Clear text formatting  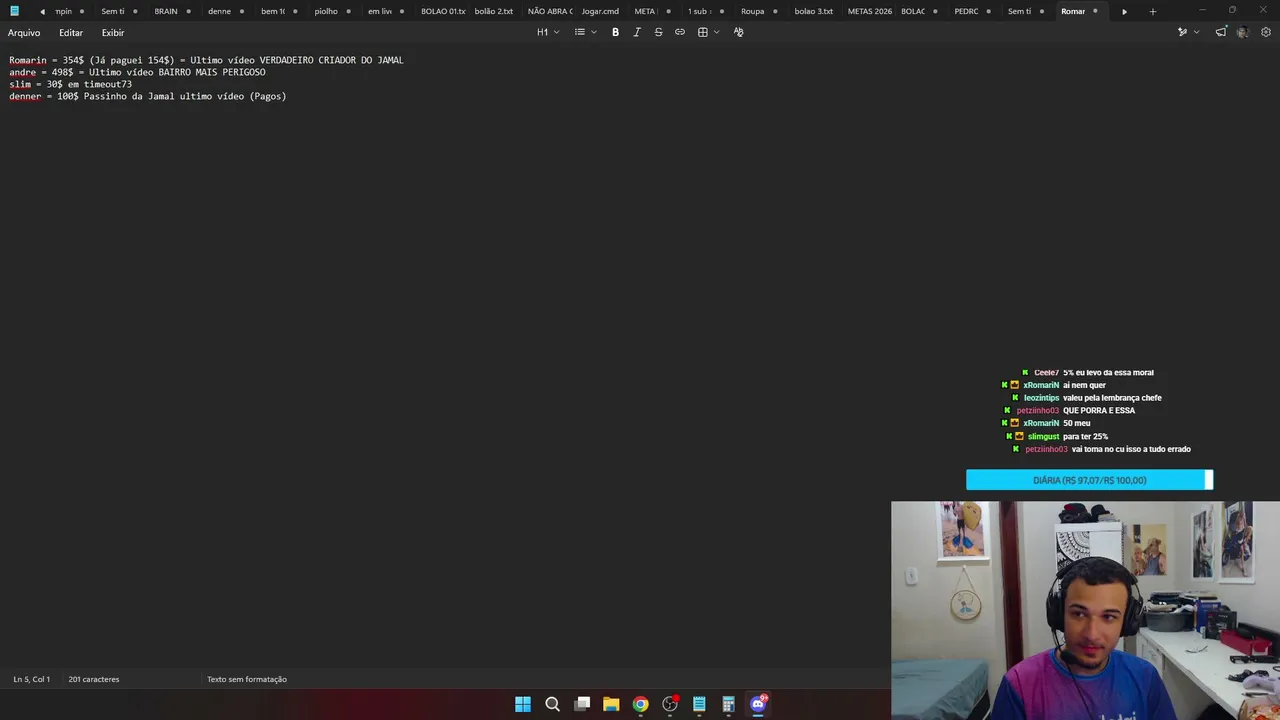(x=739, y=32)
